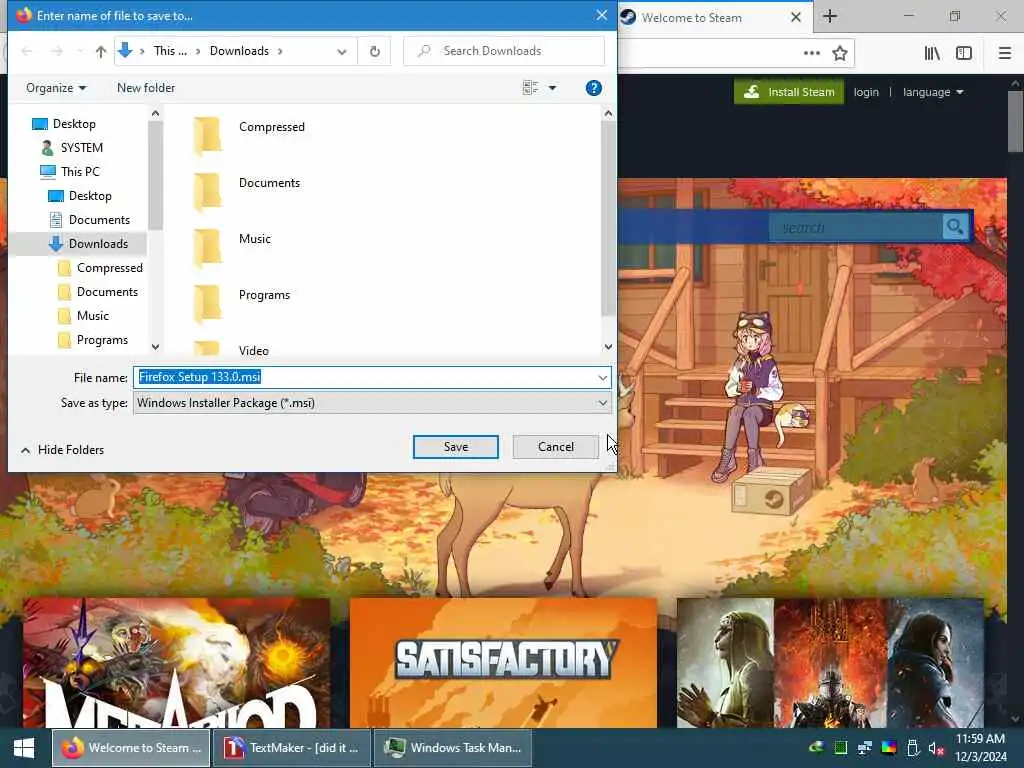Screen dimensions: 1024x768
Task: Click the muted speaker tray icon
Action: (x=936, y=748)
